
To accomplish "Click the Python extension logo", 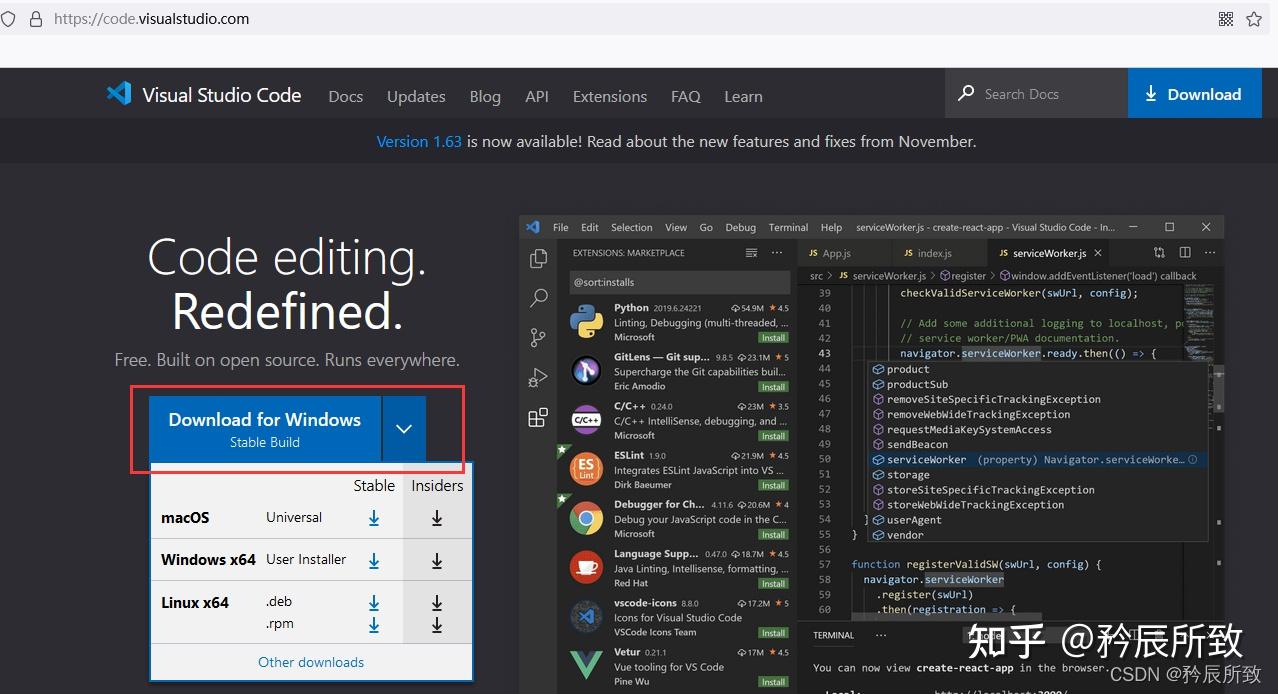I will click(x=585, y=320).
